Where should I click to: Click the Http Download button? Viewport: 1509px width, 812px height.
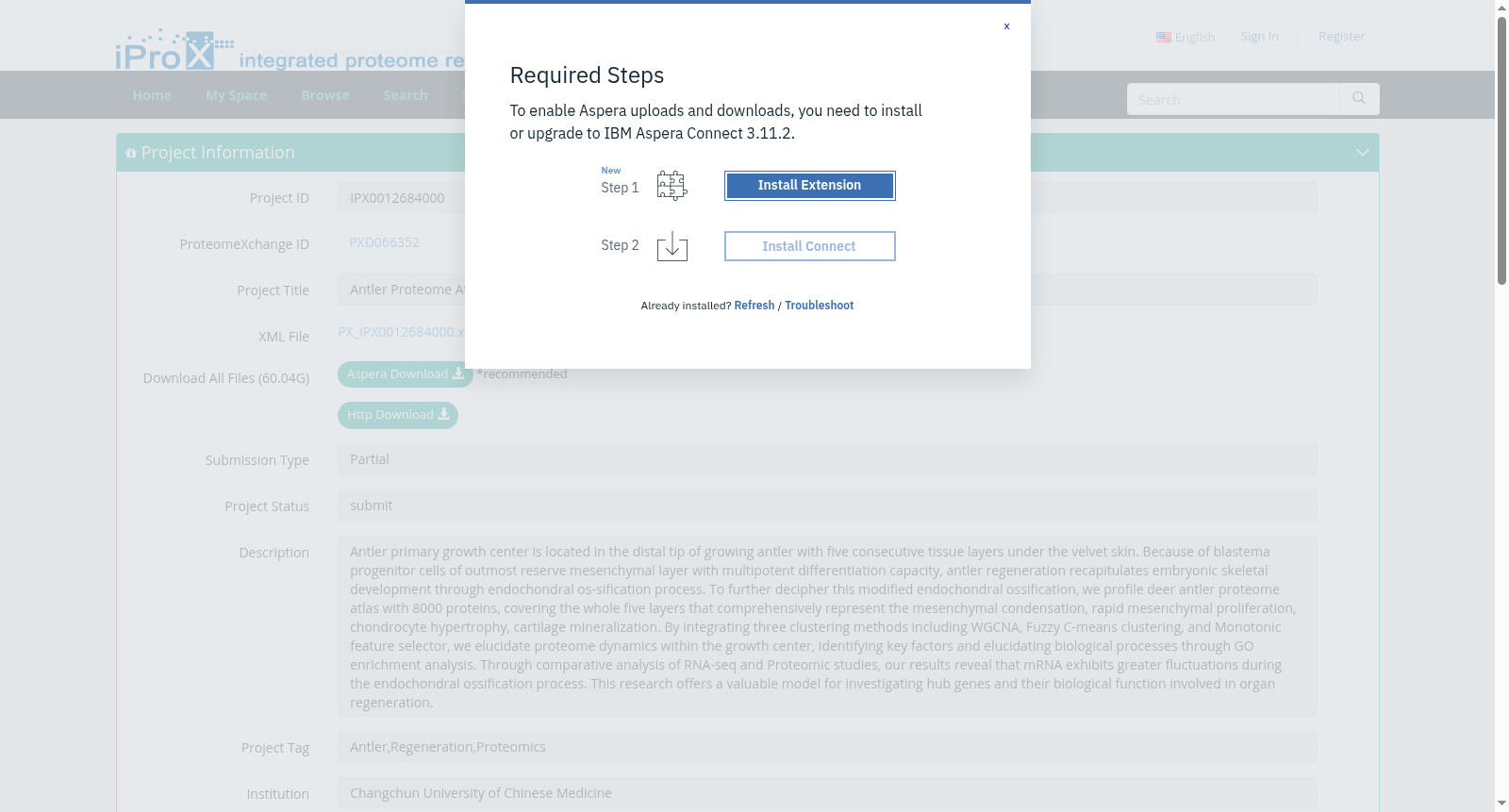point(398,415)
